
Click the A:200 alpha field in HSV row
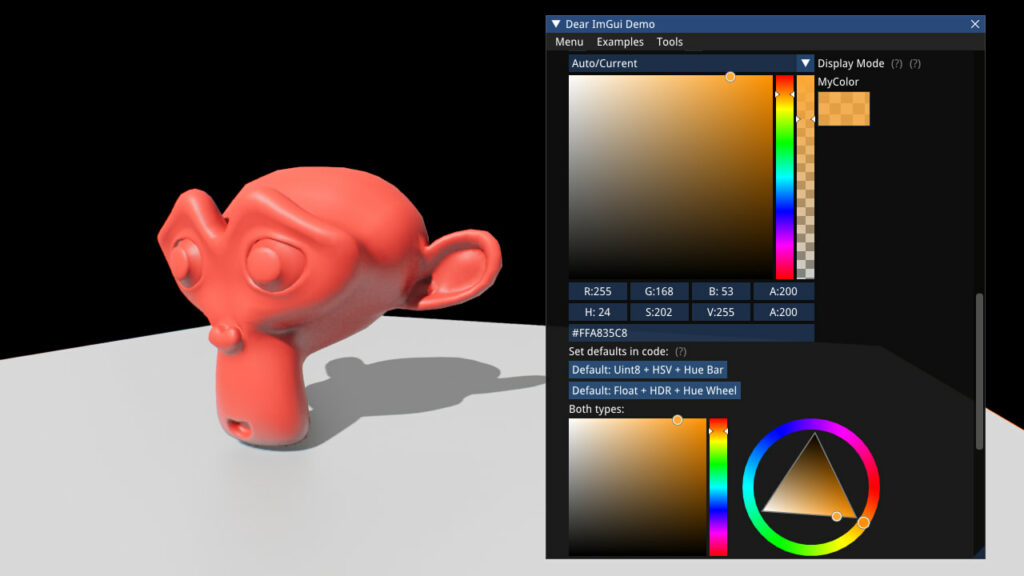pos(783,312)
